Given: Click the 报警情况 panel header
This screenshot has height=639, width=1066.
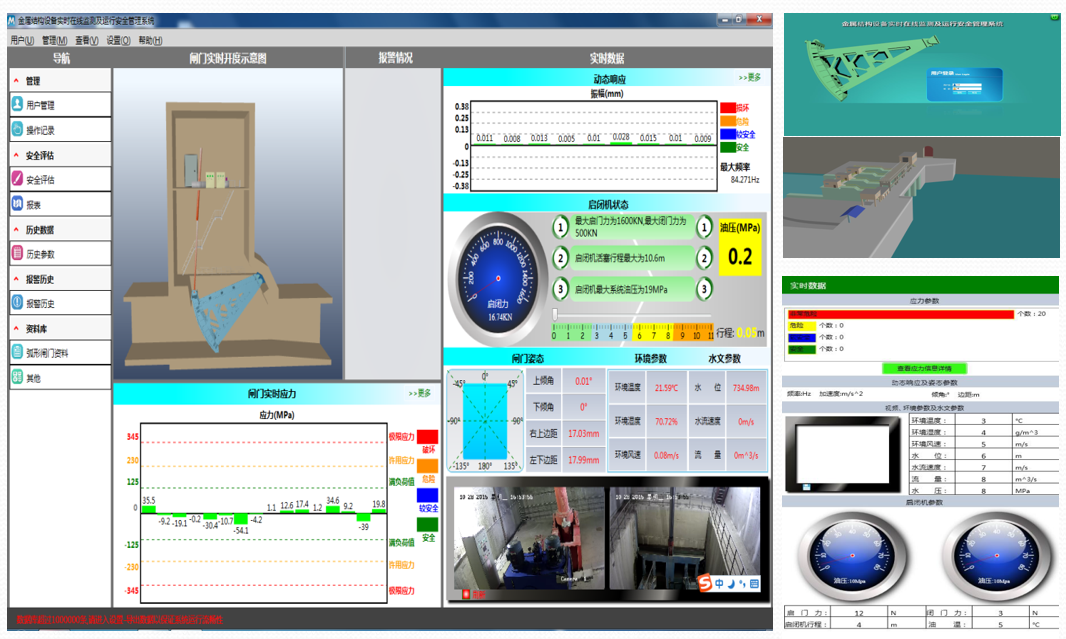Looking at the screenshot, I should pyautogui.click(x=395, y=58).
